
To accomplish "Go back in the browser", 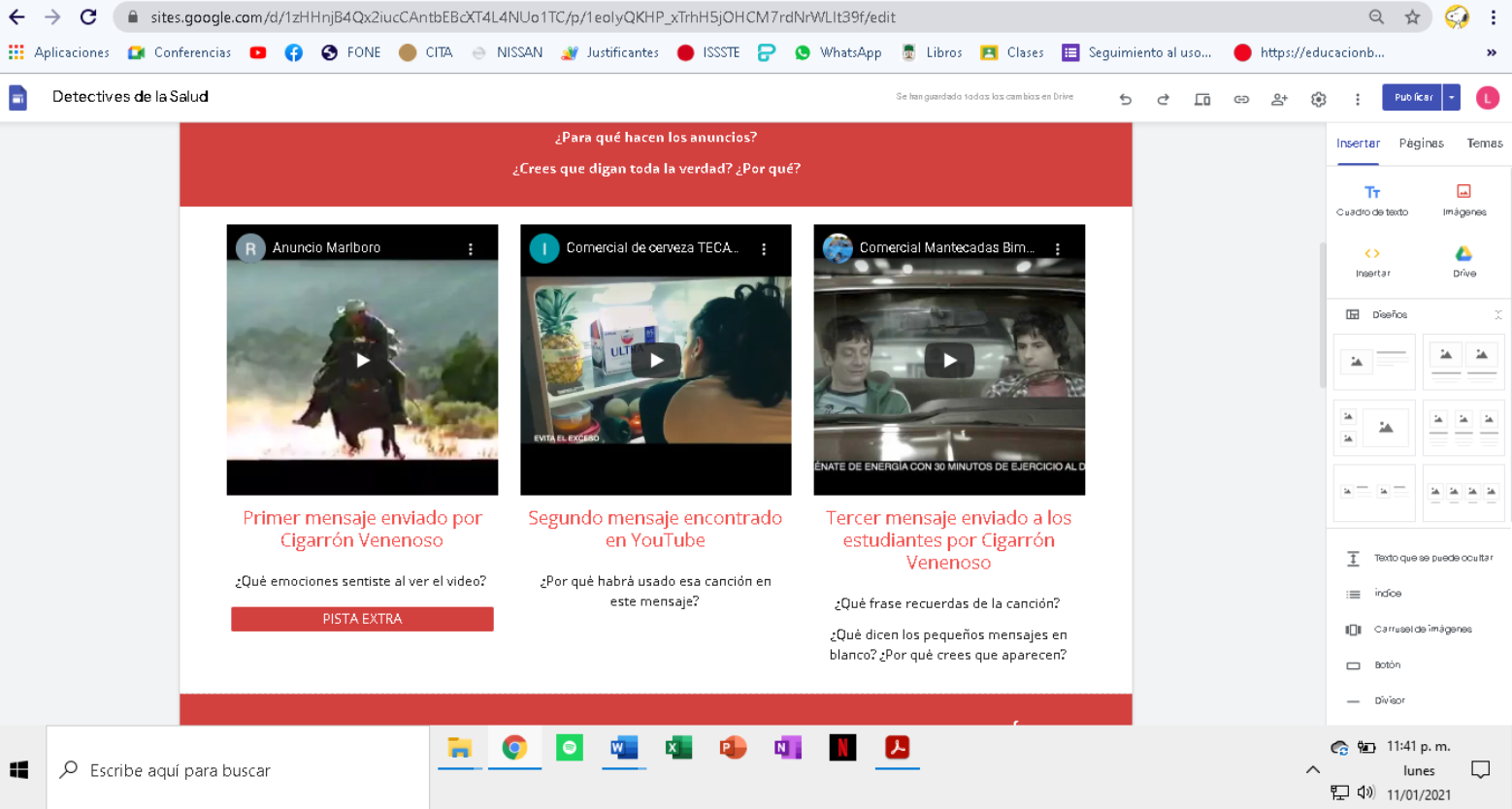I will coord(16,16).
